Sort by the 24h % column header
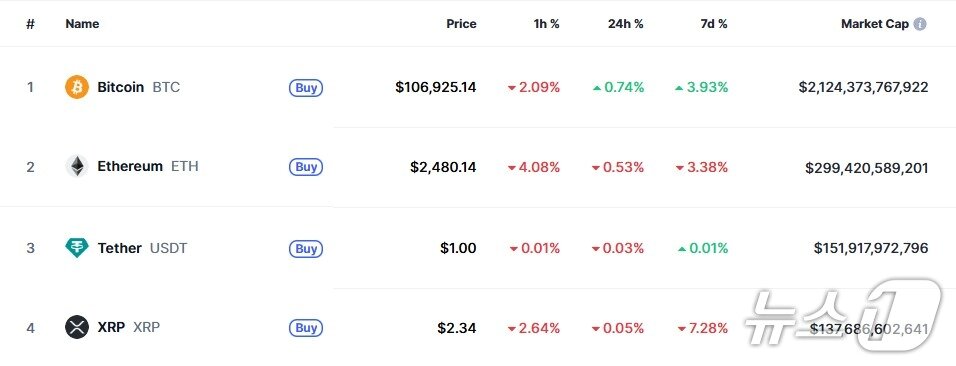 point(626,24)
